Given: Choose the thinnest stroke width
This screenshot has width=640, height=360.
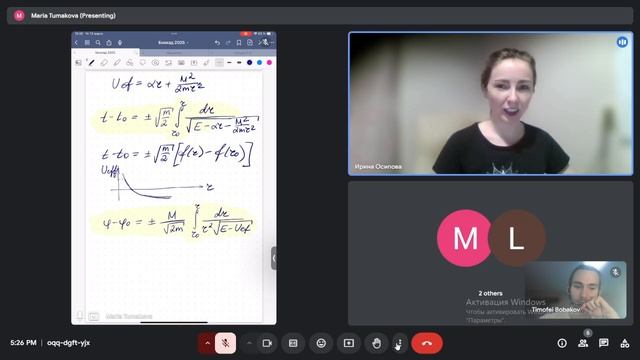Looking at the screenshot, I should click(220, 62).
